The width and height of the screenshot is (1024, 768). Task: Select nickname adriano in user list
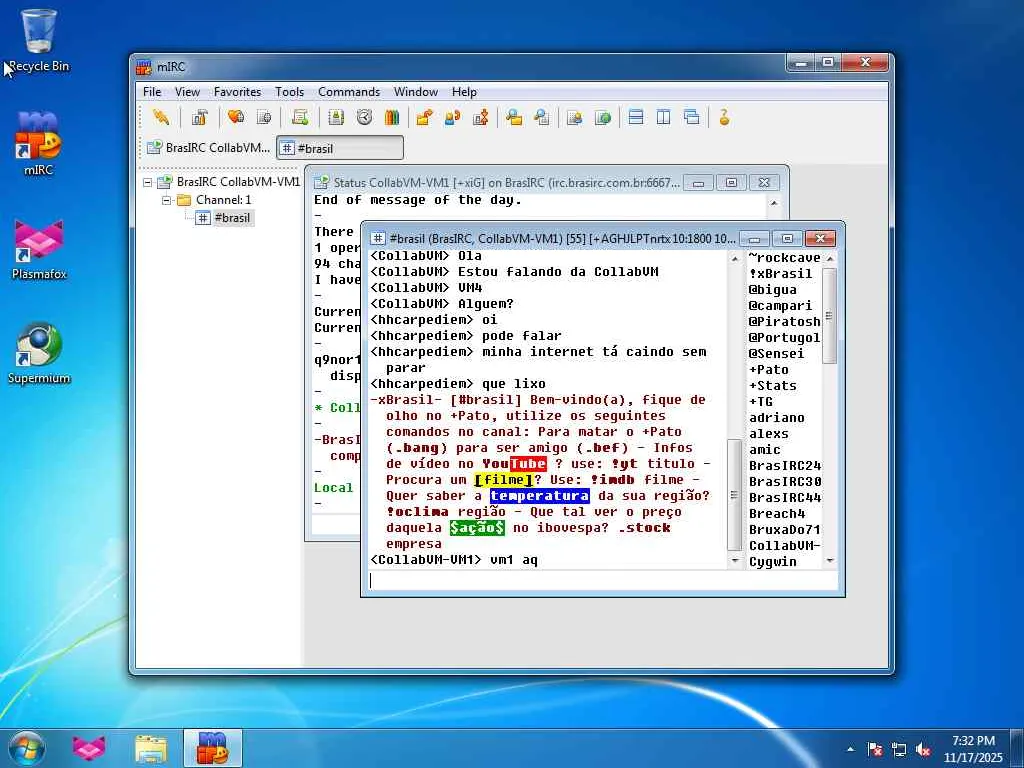click(x=776, y=418)
